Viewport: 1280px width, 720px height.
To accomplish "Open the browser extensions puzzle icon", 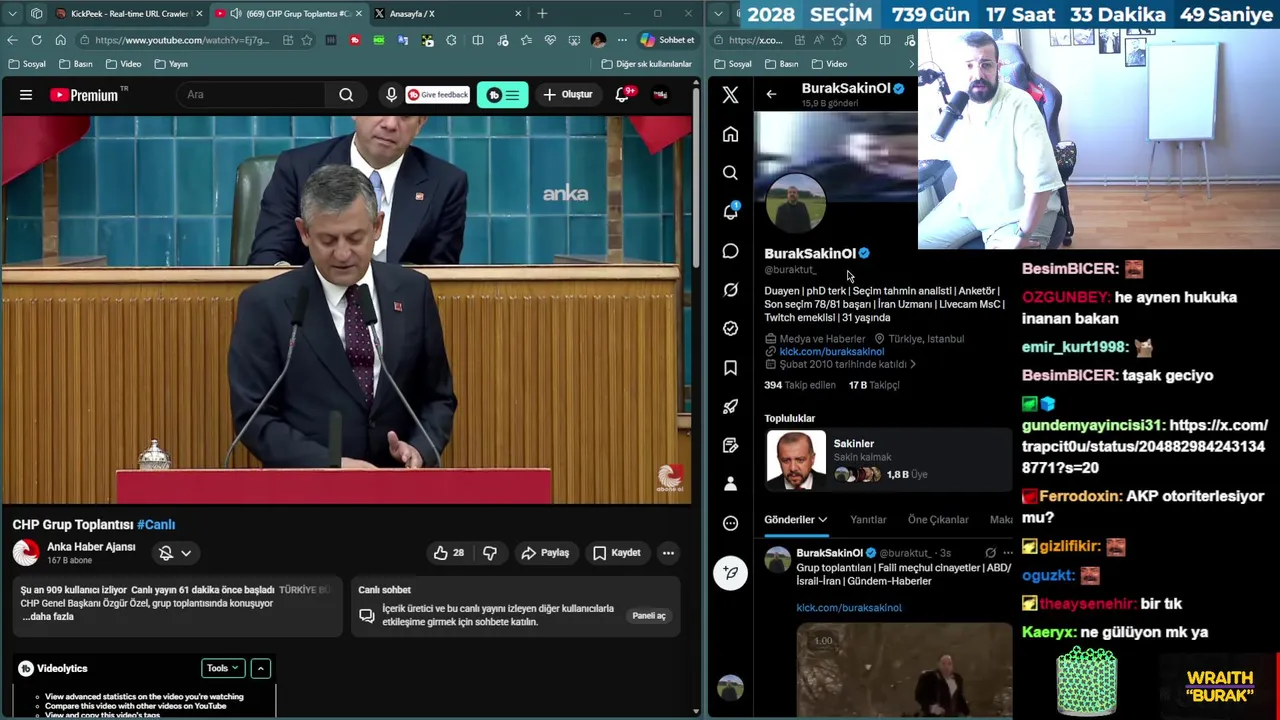I will (x=452, y=40).
